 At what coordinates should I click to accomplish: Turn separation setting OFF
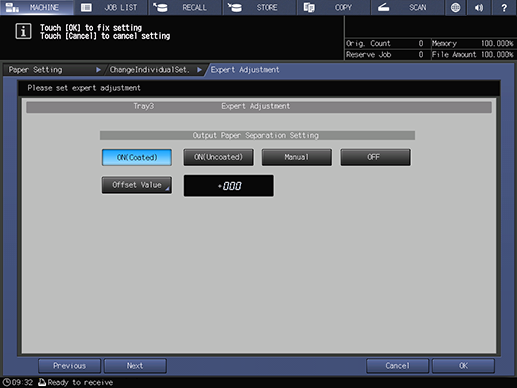pyautogui.click(x=375, y=157)
